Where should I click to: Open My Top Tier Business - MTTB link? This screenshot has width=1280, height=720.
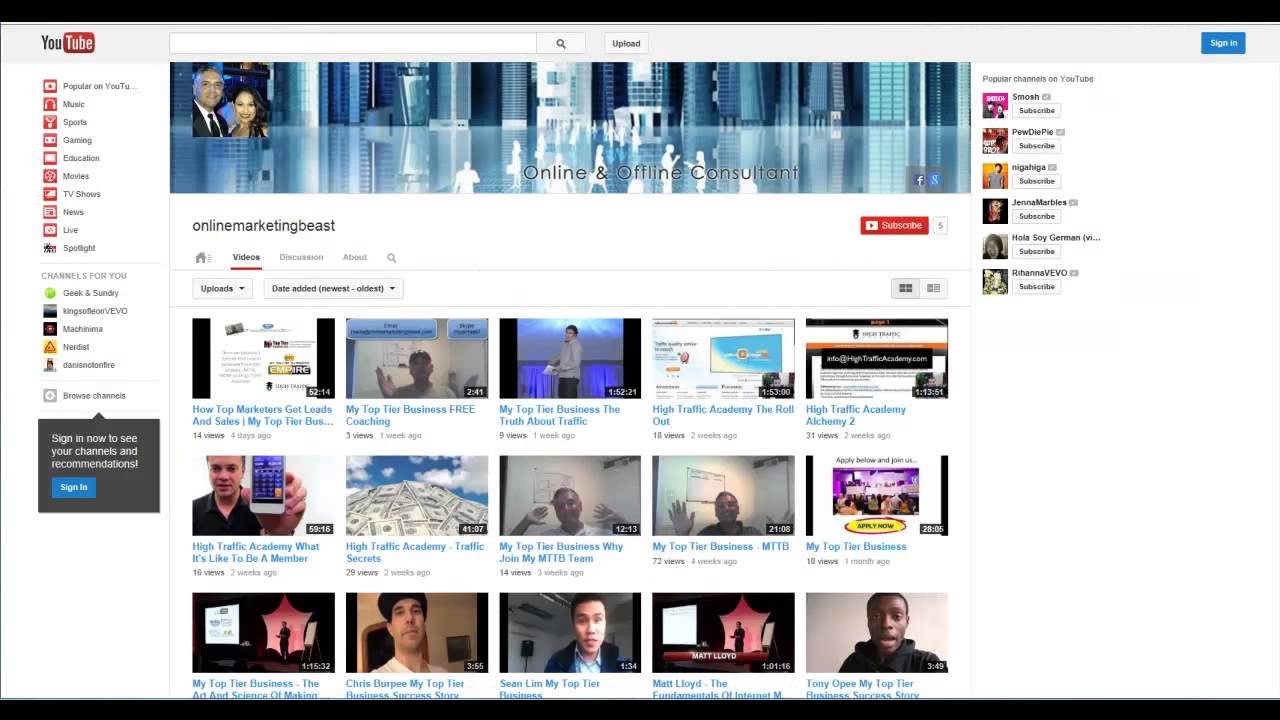point(721,546)
